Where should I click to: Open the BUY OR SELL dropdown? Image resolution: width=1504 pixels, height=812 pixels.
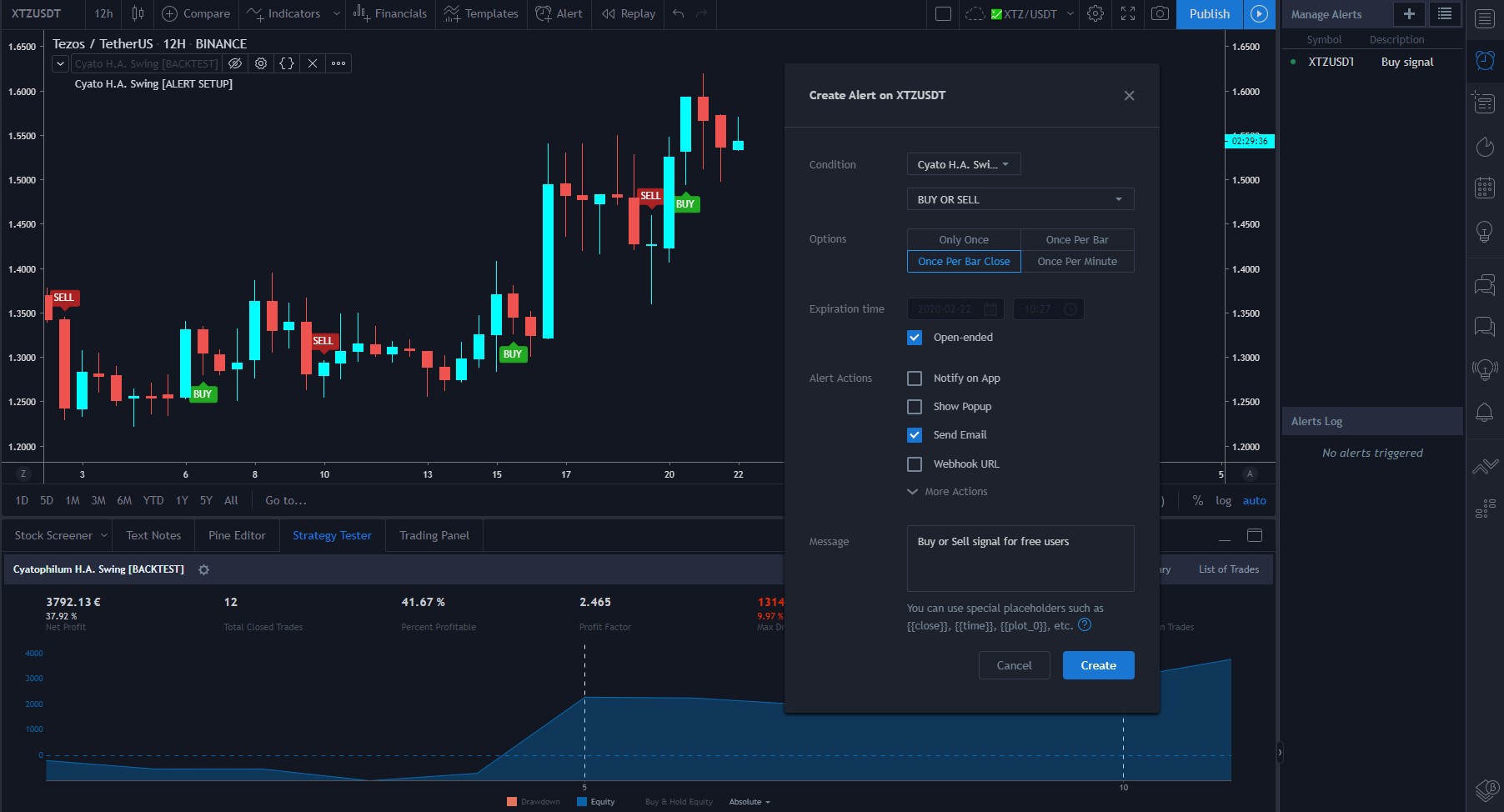pyautogui.click(x=1020, y=199)
